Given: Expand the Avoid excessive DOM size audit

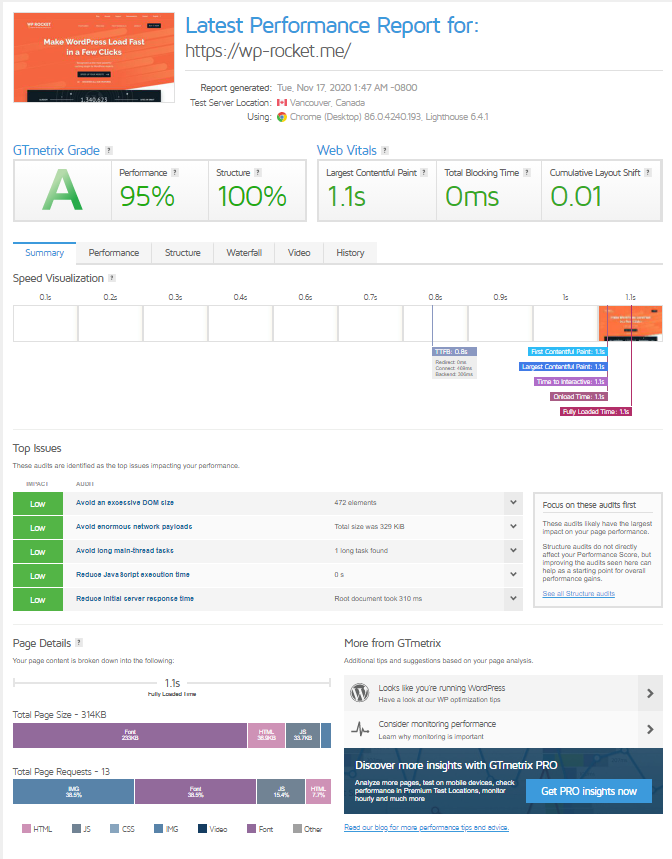Looking at the screenshot, I should coord(513,502).
